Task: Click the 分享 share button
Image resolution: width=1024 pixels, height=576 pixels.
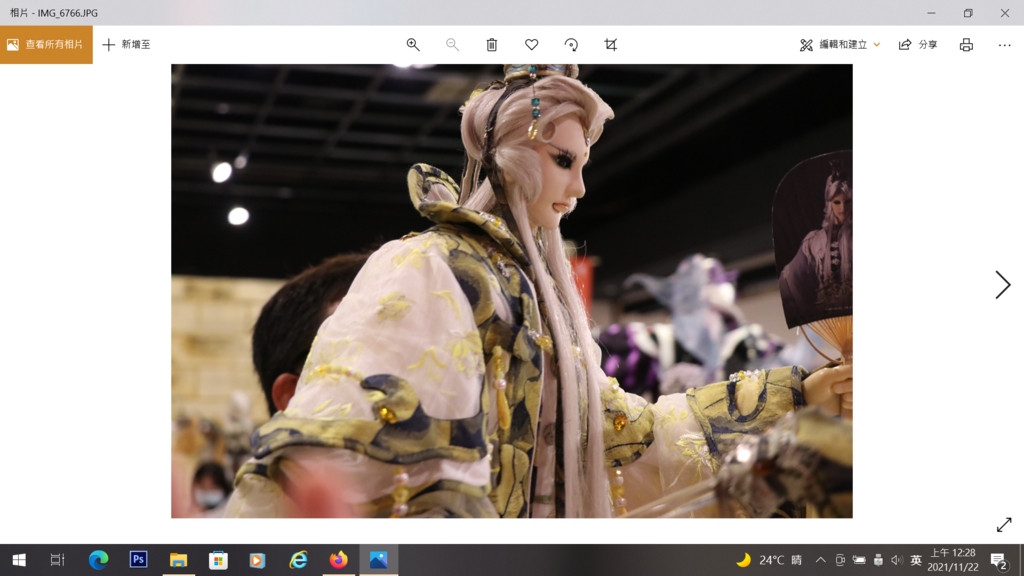Action: 918,44
